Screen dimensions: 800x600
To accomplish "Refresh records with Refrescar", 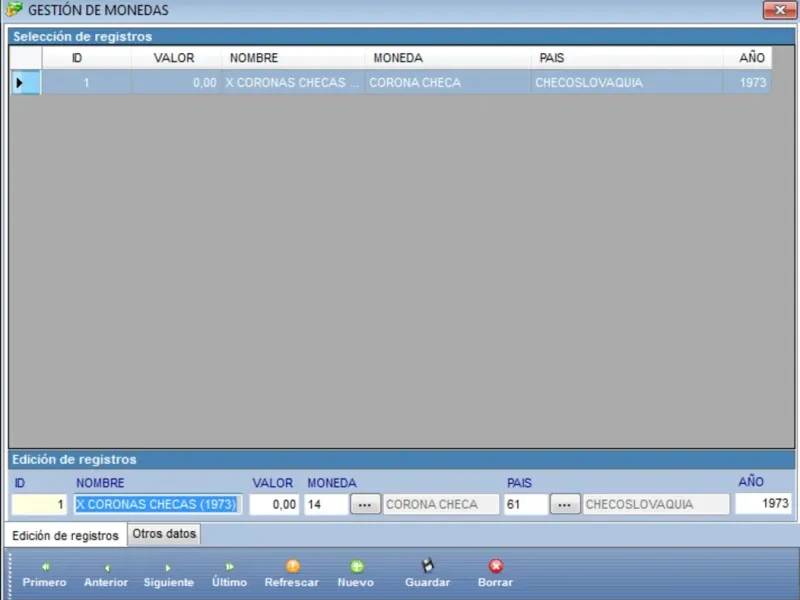I will tap(292, 575).
